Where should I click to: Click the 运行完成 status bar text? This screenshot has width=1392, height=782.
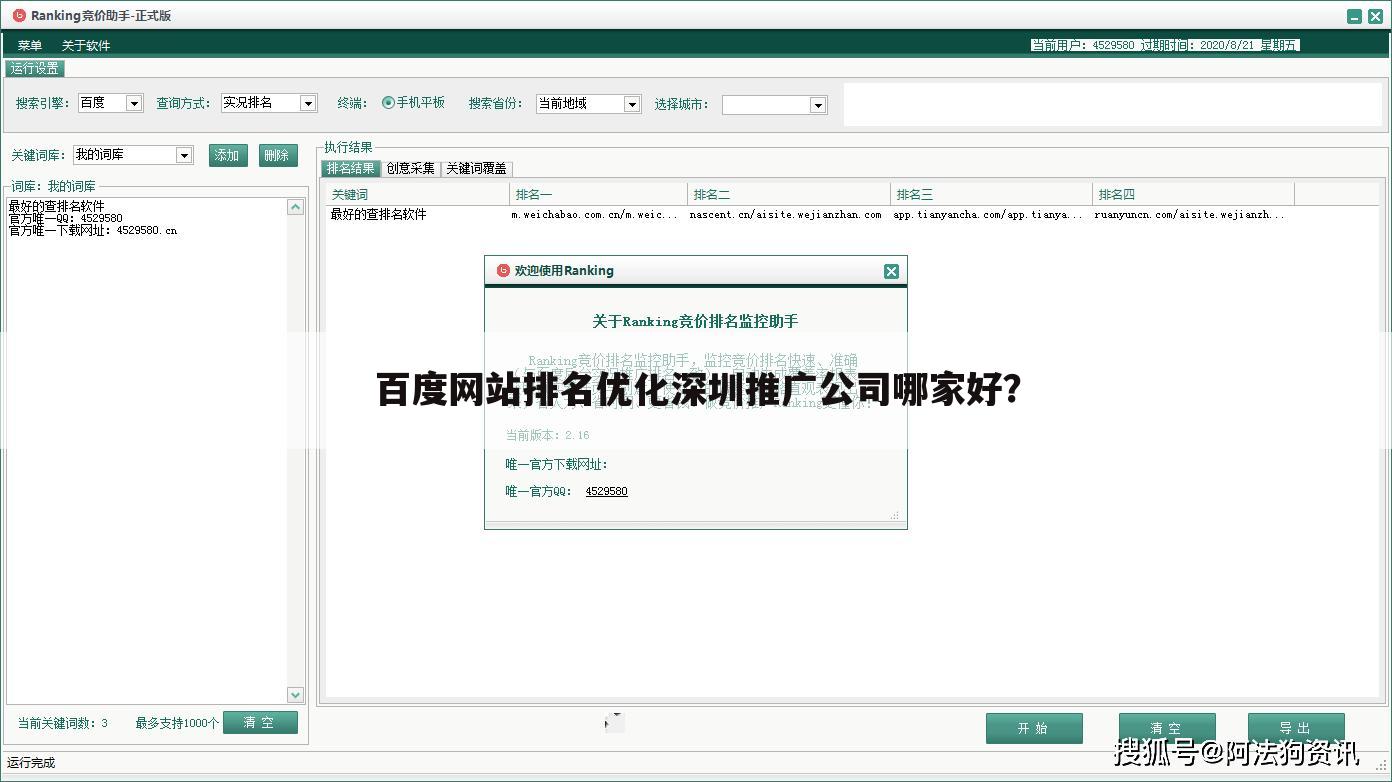31,763
